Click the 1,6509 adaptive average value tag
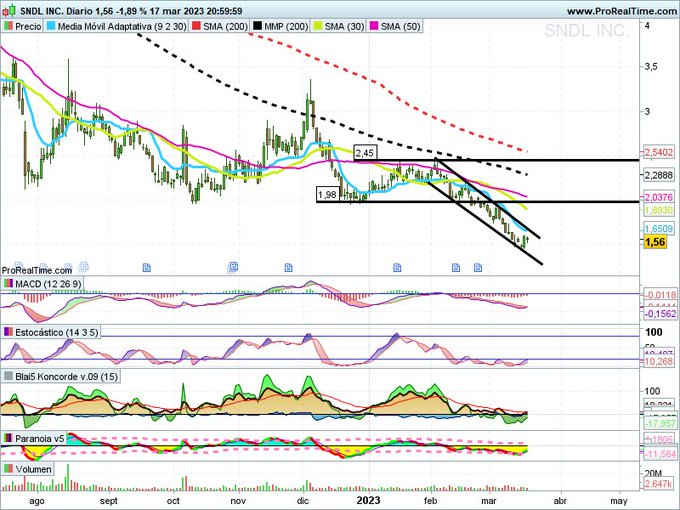This screenshot has width=680, height=510. pyautogui.click(x=658, y=229)
